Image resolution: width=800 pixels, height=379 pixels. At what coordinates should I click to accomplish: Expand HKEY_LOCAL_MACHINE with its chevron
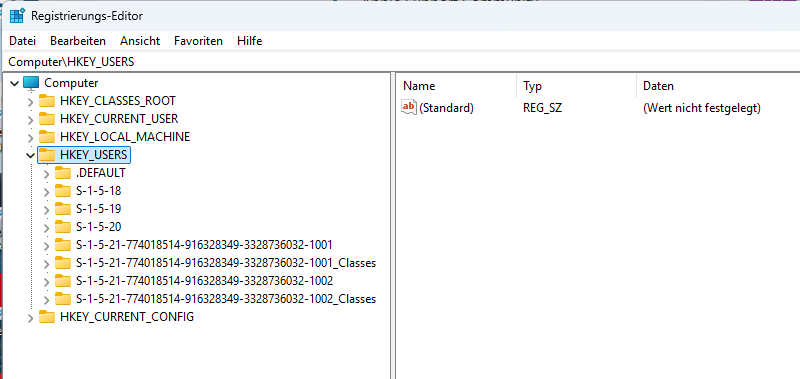pos(31,138)
